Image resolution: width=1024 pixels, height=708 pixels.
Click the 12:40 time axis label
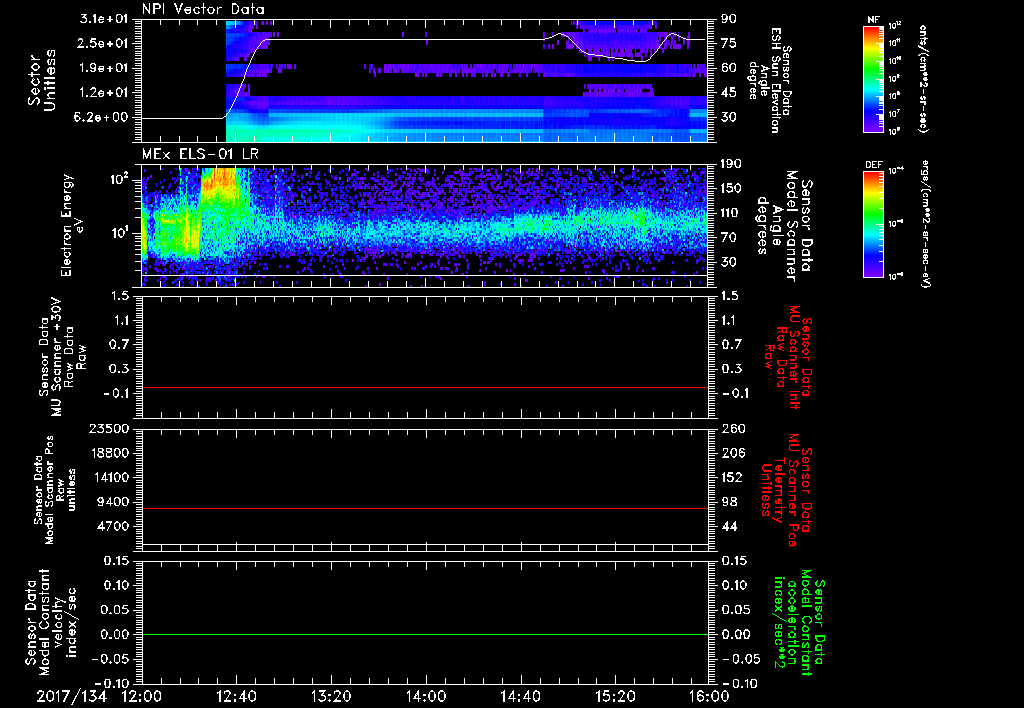tap(236, 696)
